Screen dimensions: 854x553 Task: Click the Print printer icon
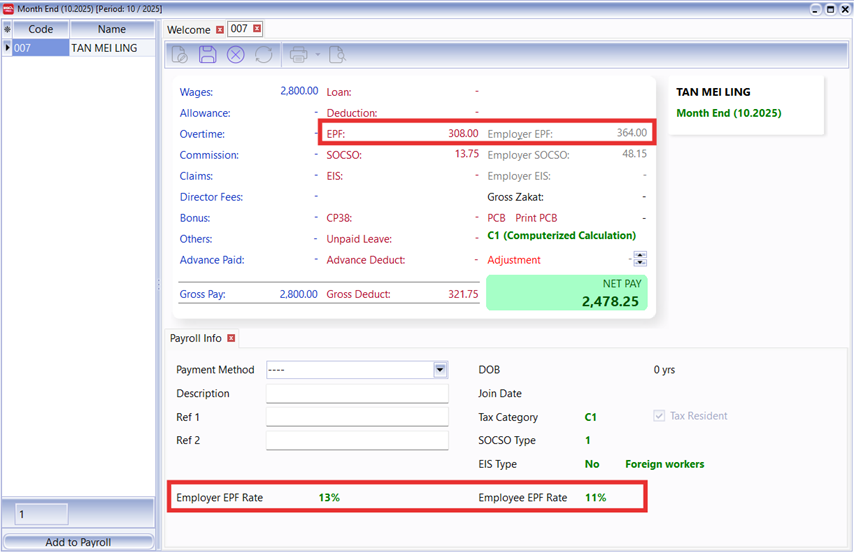pyautogui.click(x=298, y=55)
